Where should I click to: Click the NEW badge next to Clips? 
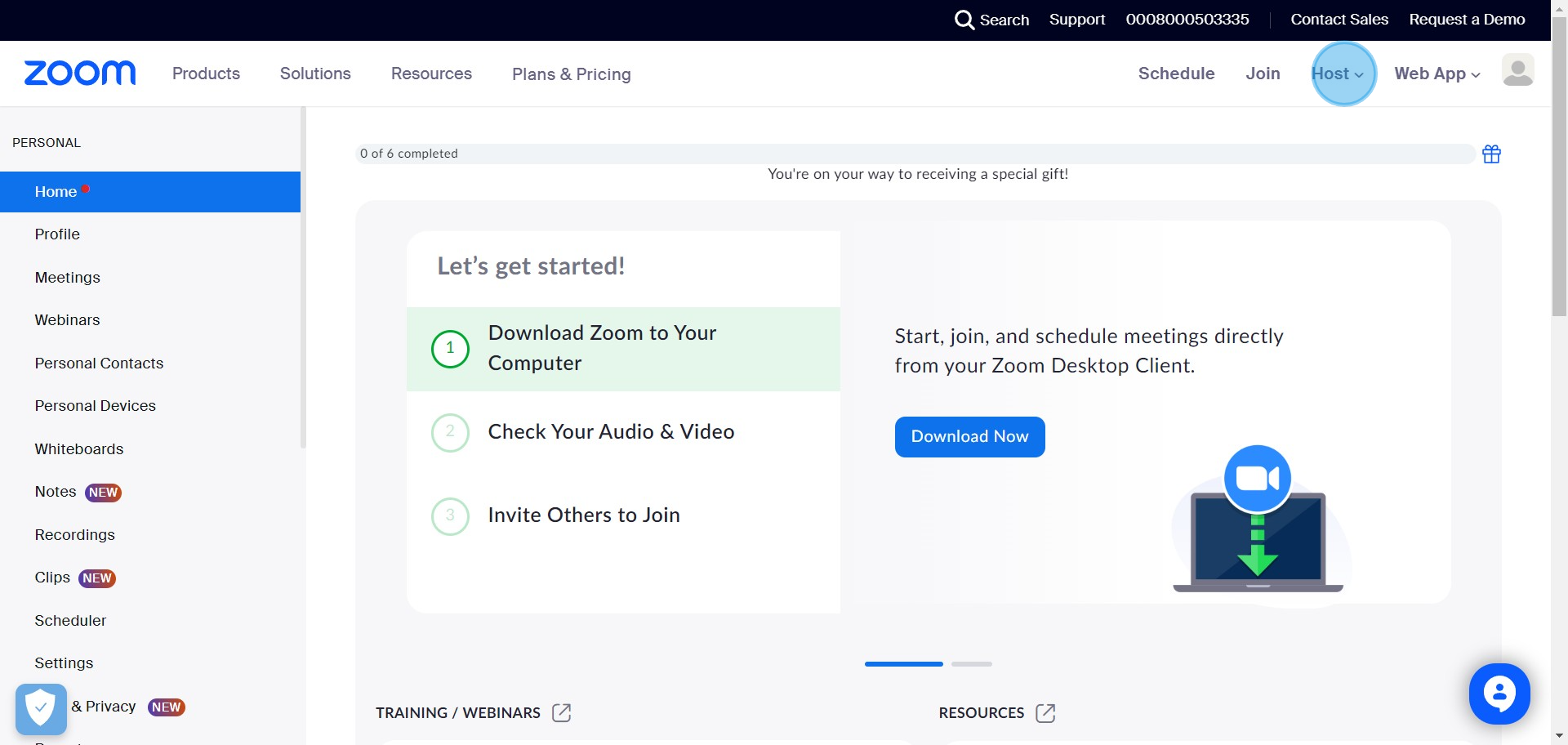tap(97, 578)
